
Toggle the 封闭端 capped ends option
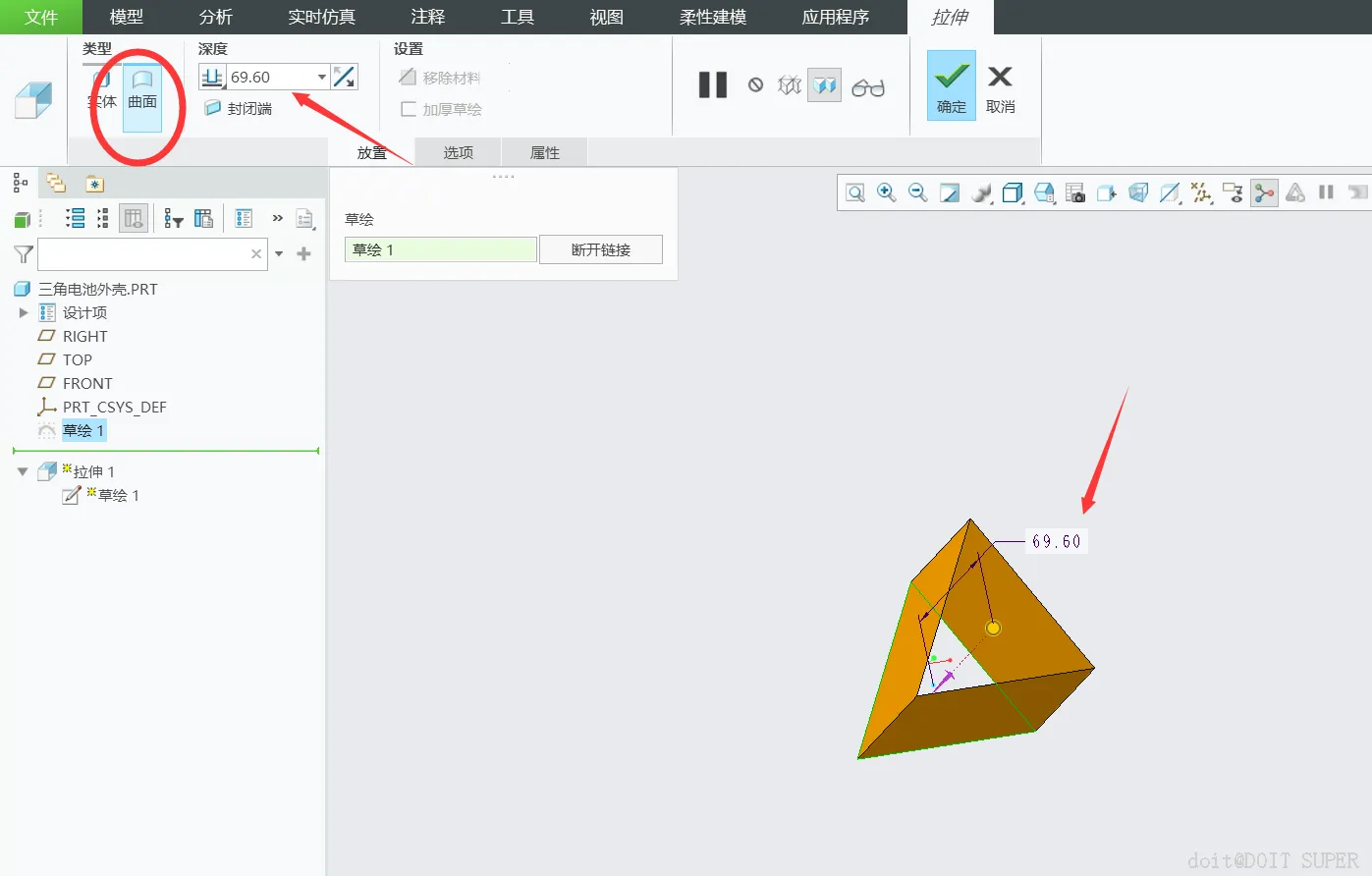coord(238,108)
